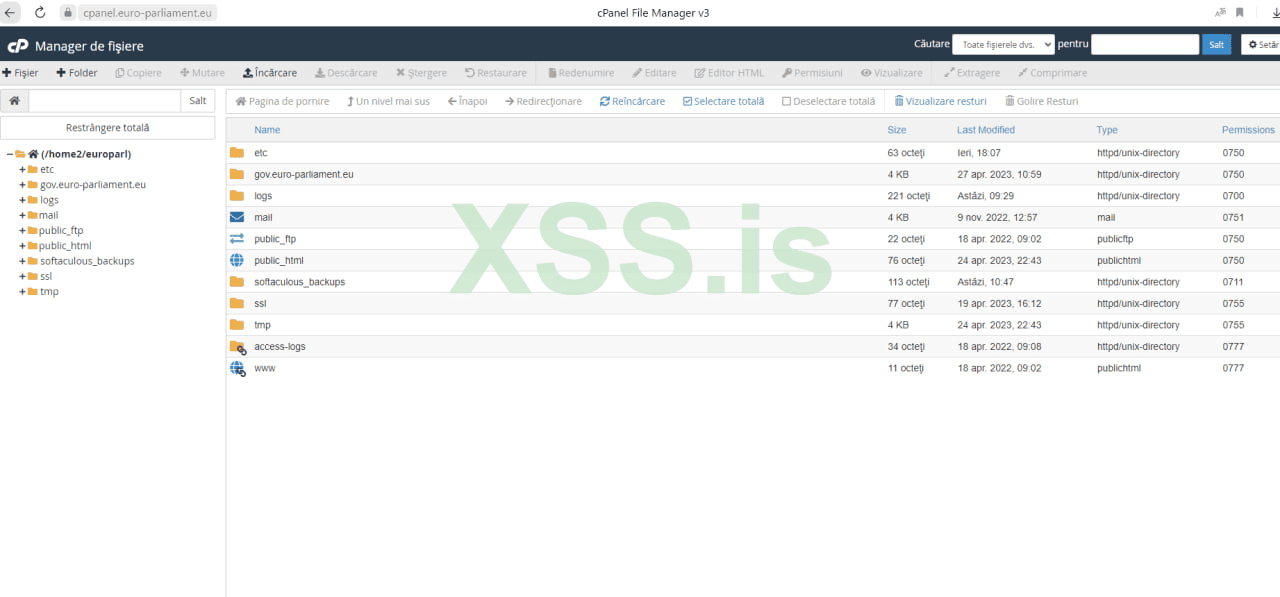Click the search text field after pentru

pos(1145,45)
